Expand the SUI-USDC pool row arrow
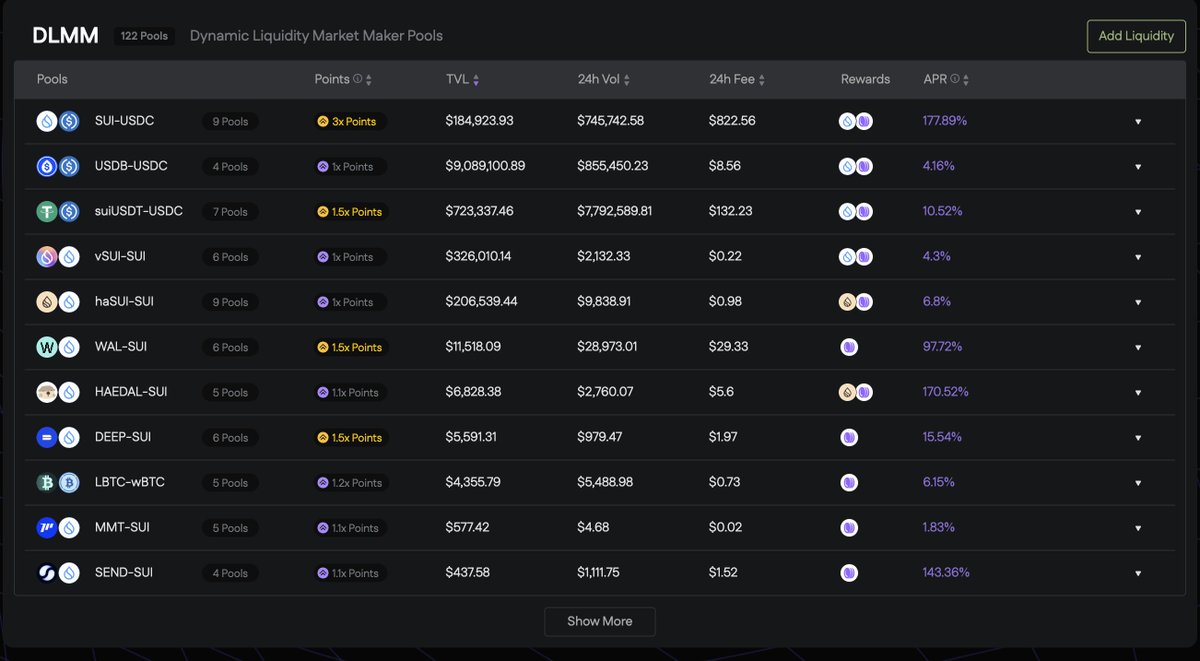Viewport: 1200px width, 661px height. click(x=1138, y=122)
